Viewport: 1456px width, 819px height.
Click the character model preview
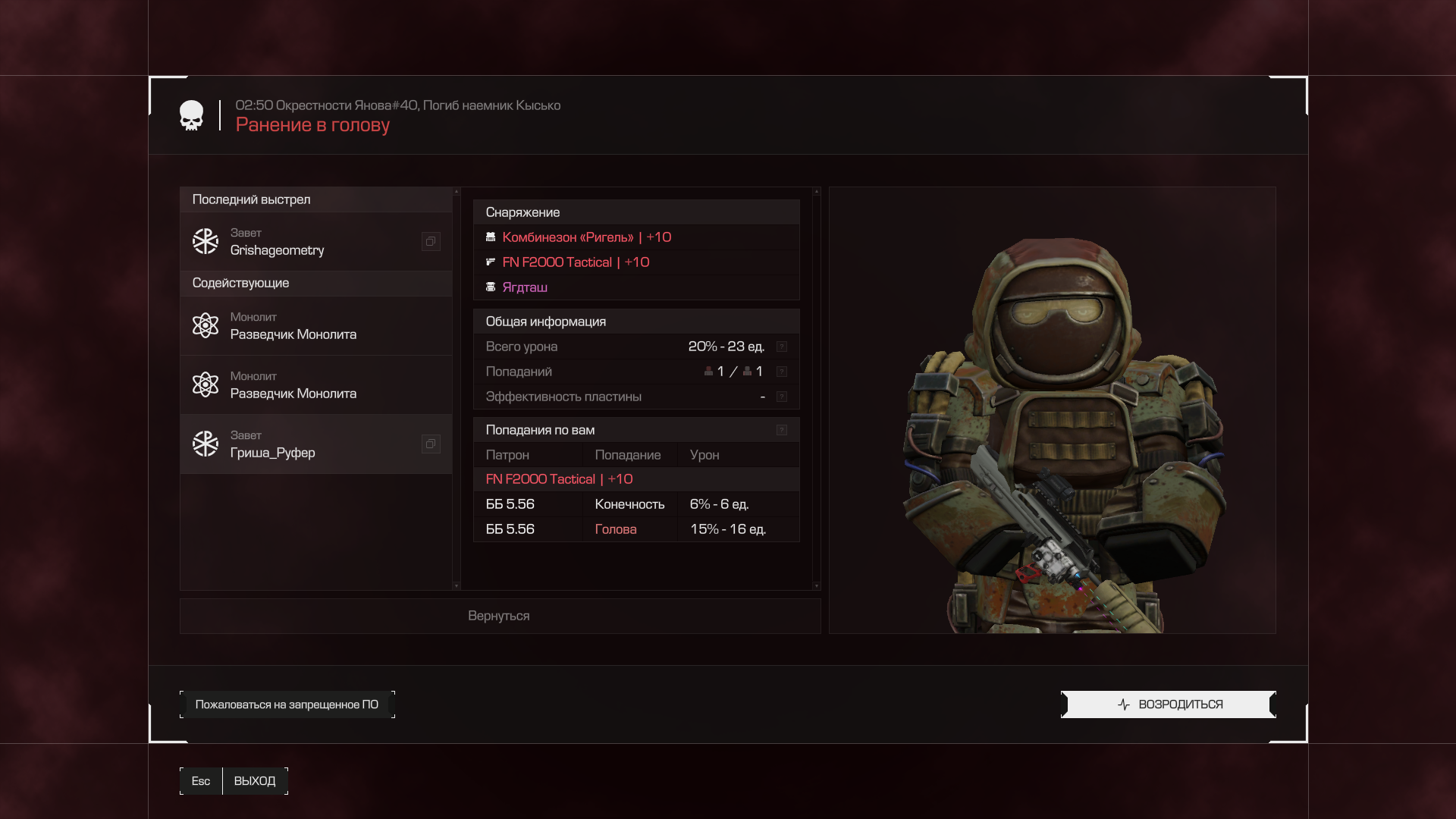point(1053,410)
